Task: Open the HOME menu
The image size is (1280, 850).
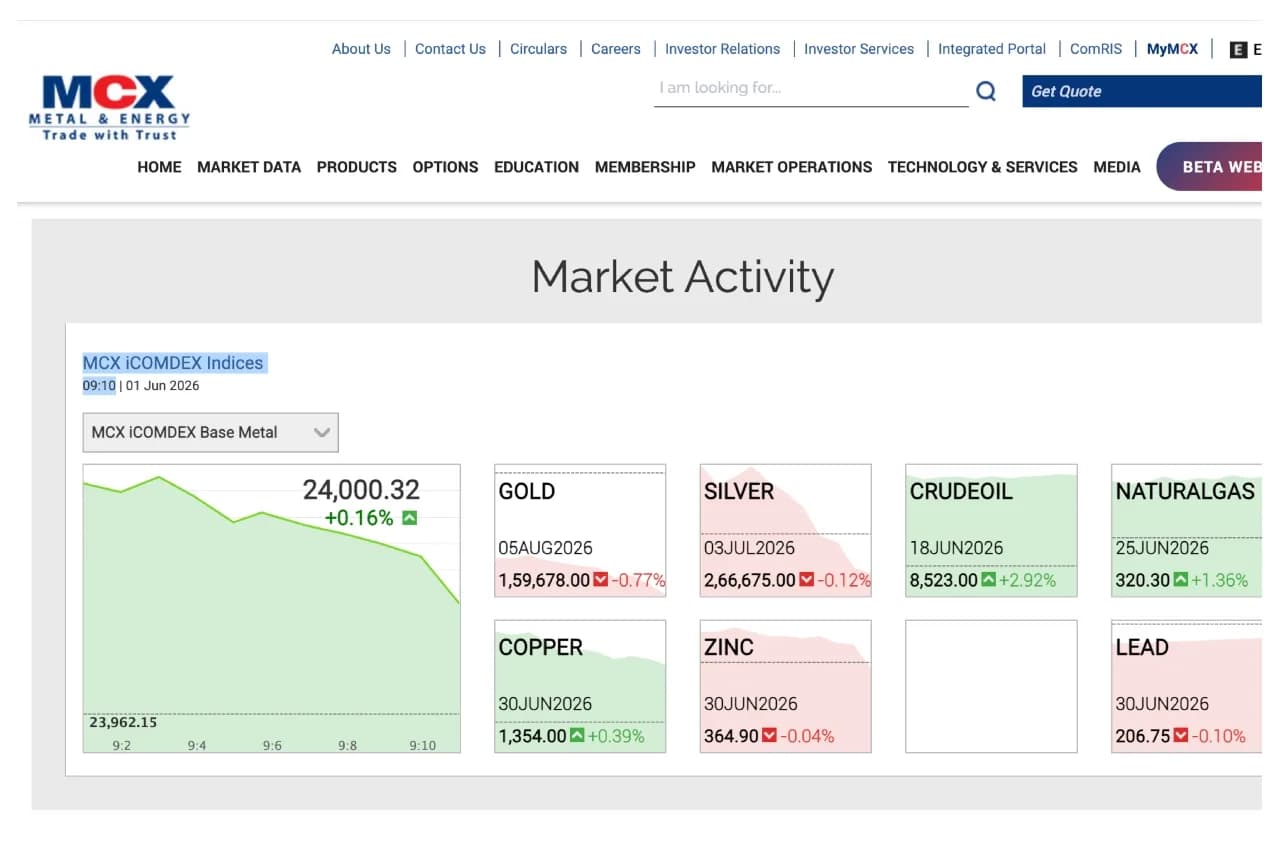Action: pyautogui.click(x=159, y=167)
